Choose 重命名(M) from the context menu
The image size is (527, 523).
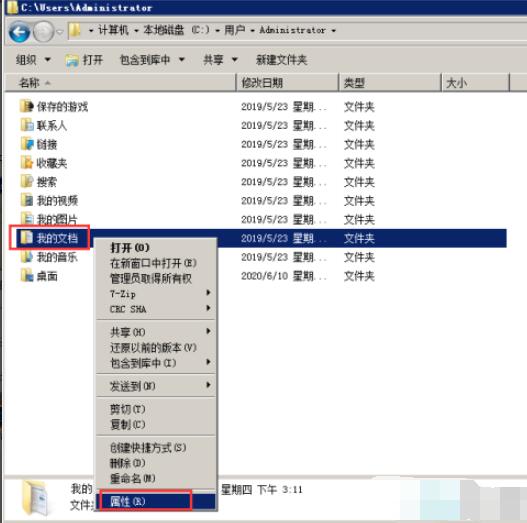[133, 478]
